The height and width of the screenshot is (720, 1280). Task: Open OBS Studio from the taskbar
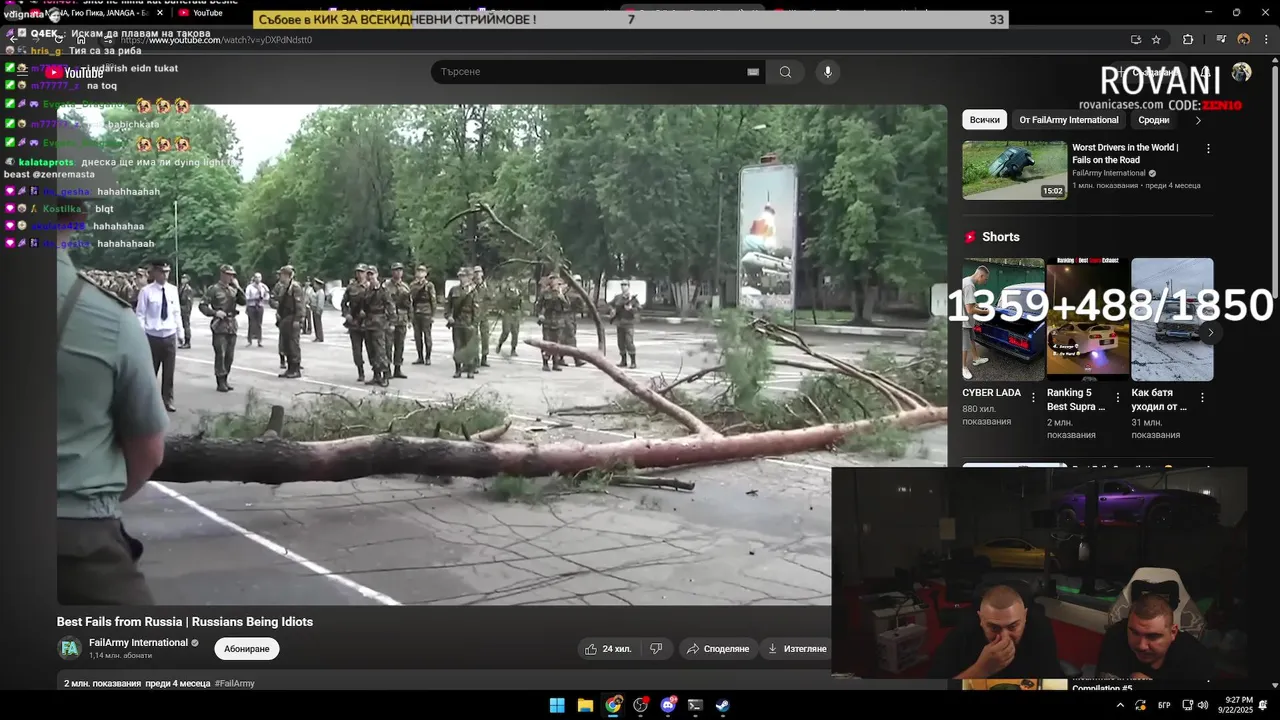pos(641,705)
